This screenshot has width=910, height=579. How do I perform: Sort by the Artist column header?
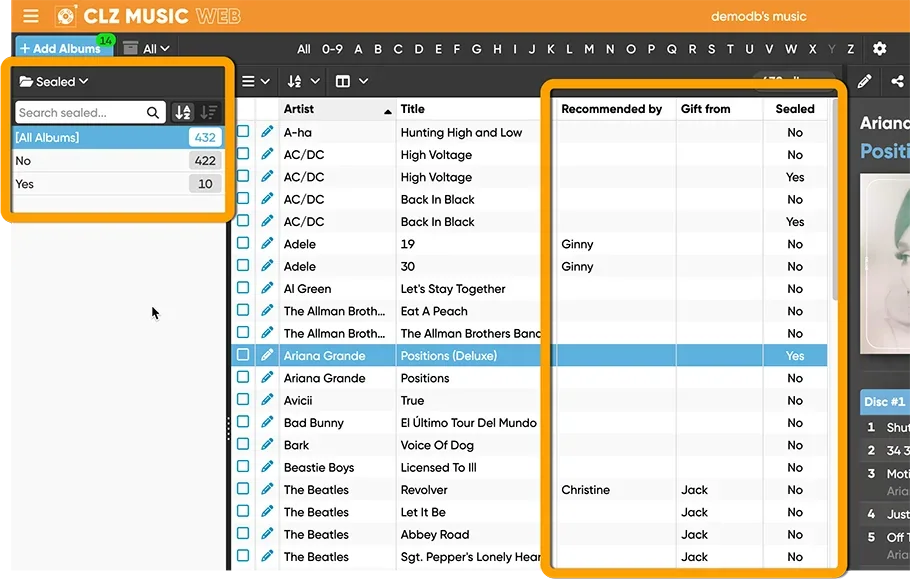pyautogui.click(x=337, y=109)
